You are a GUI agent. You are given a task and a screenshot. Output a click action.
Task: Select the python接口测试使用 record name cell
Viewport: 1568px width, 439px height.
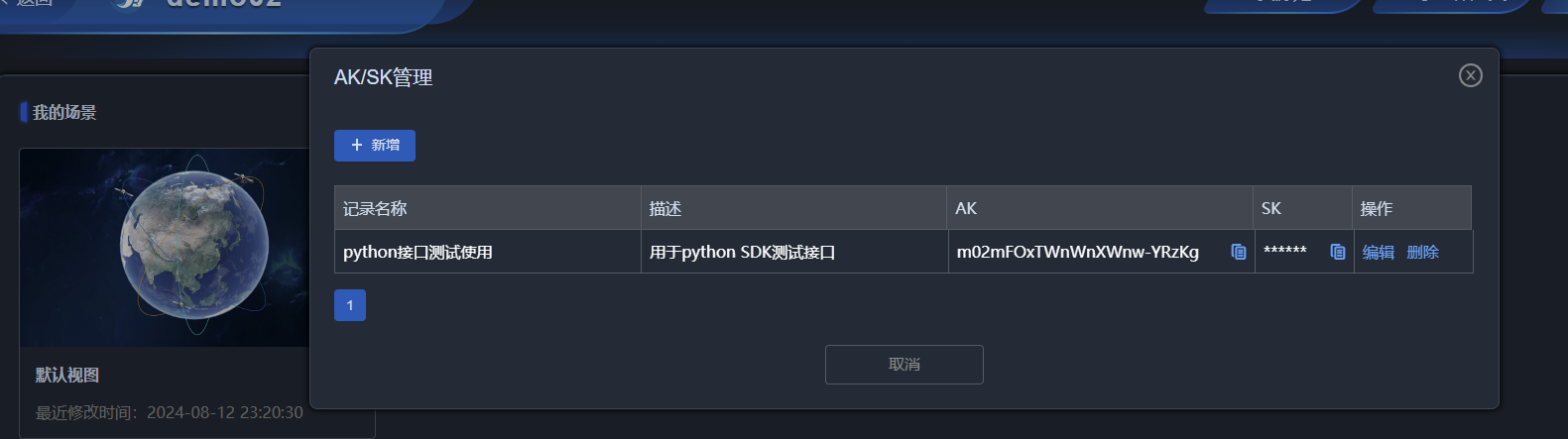click(x=487, y=252)
